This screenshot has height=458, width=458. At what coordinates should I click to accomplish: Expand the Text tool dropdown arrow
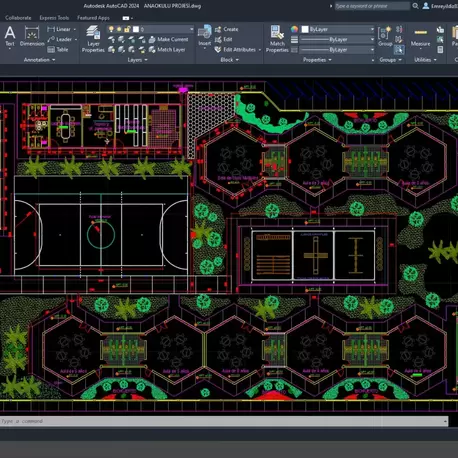tap(10, 49)
